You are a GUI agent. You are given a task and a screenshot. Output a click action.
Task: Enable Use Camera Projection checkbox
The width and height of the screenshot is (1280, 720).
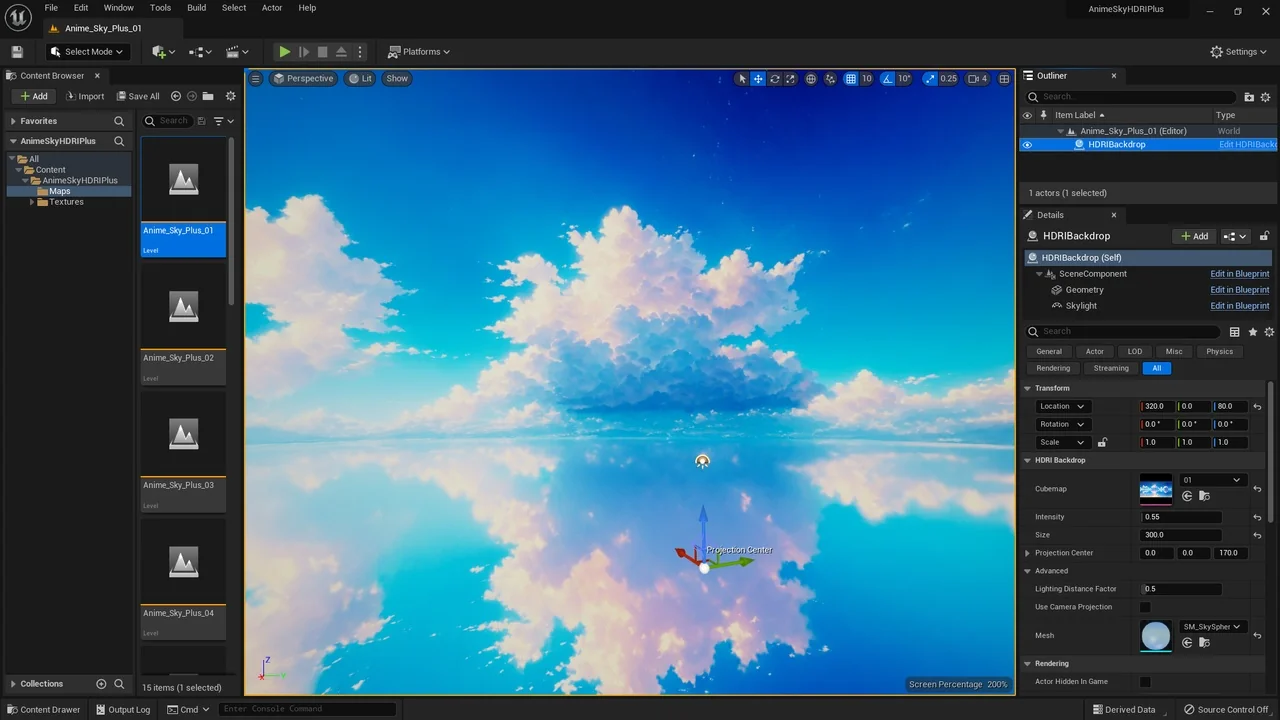coord(1145,607)
